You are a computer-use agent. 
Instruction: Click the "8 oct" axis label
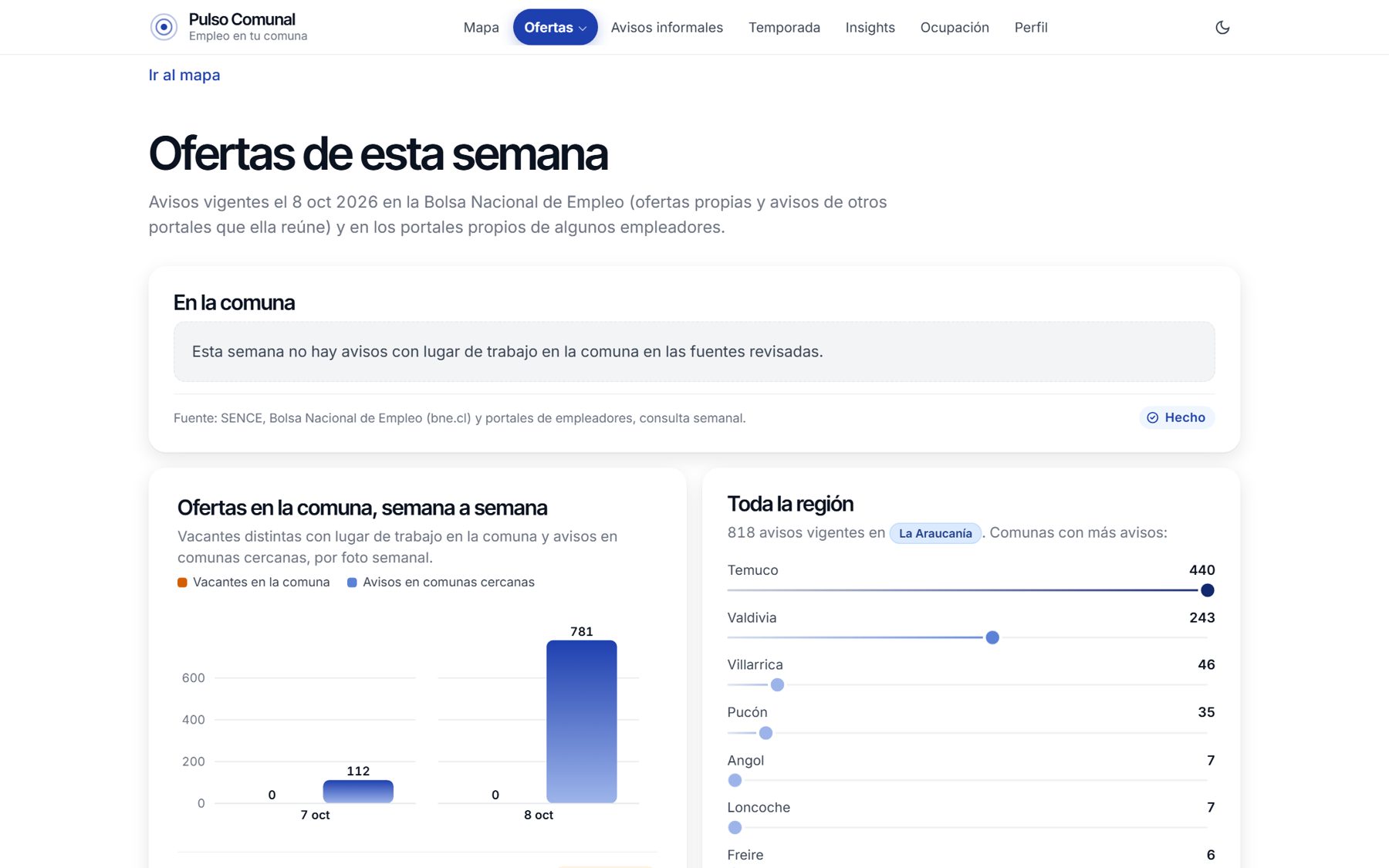tap(539, 815)
